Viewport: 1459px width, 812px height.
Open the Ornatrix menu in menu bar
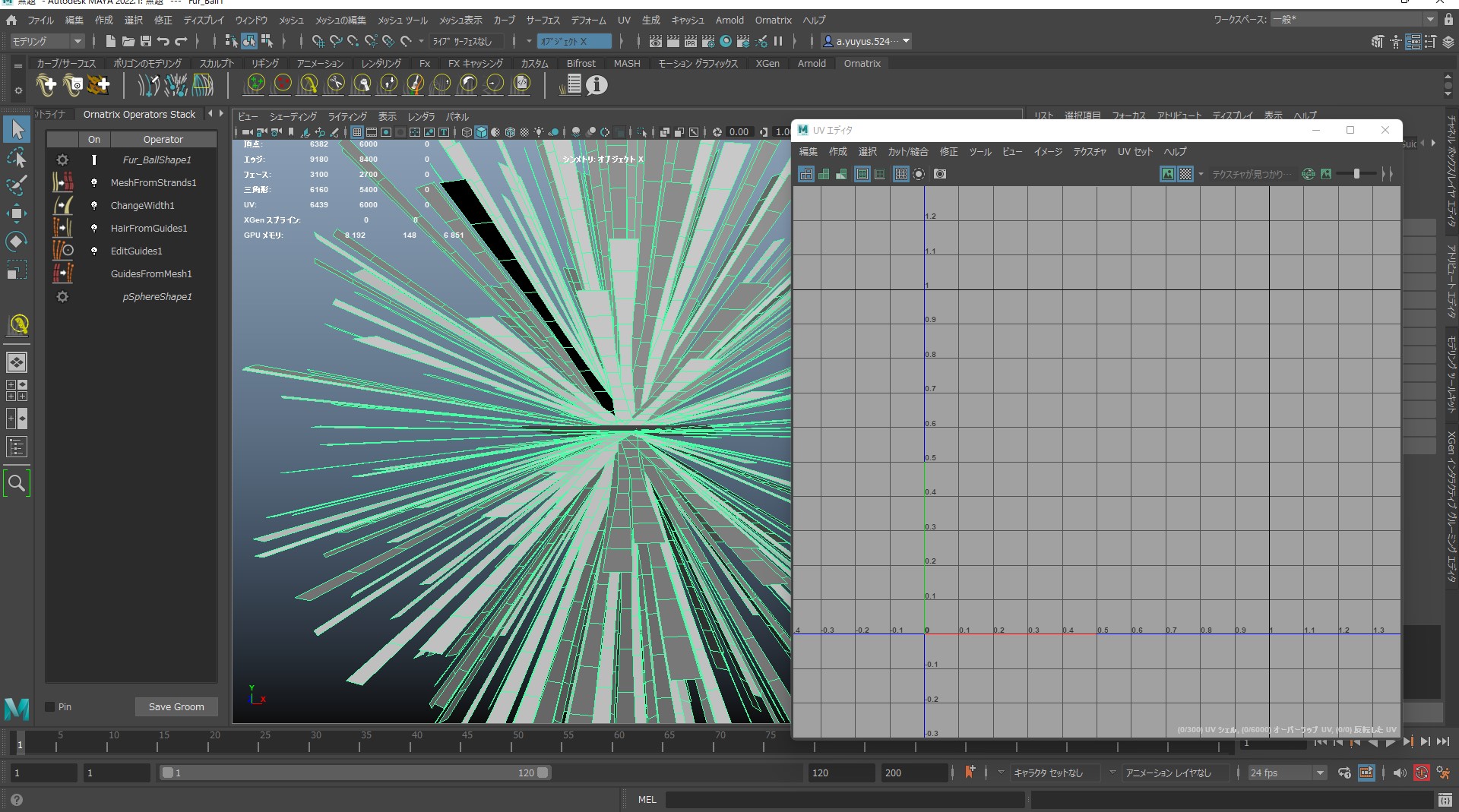point(773,21)
